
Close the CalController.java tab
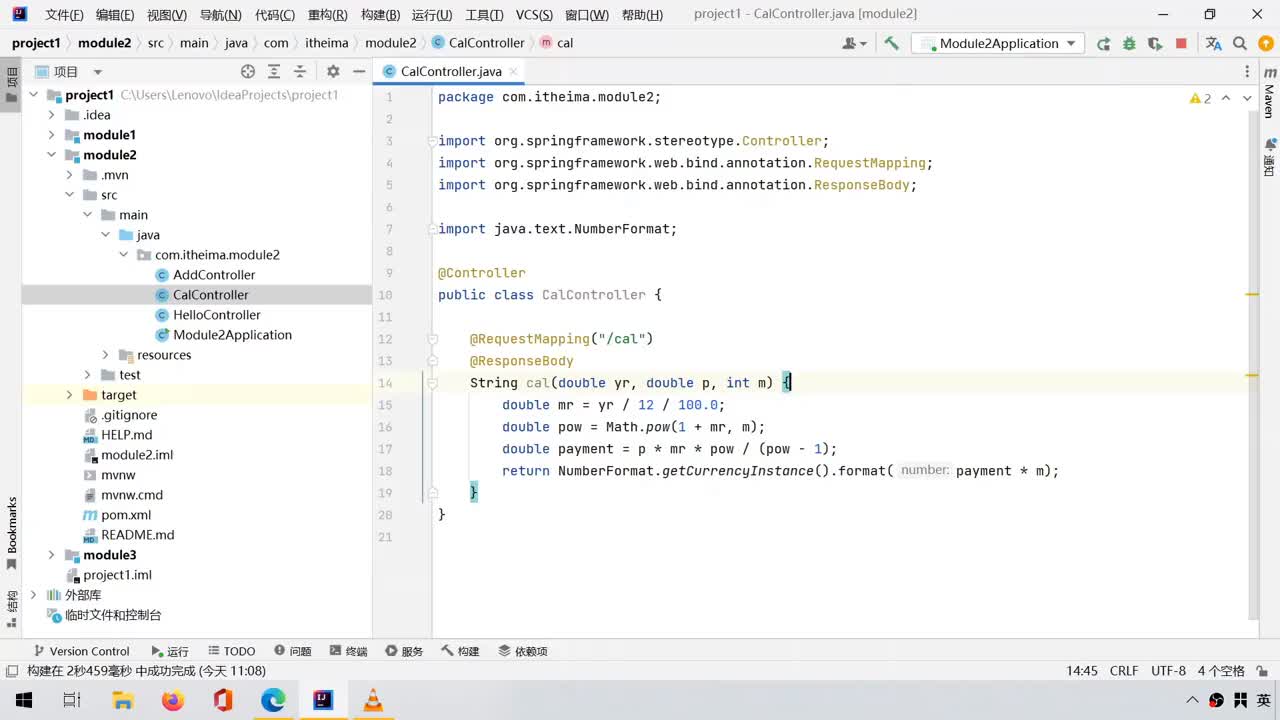click(x=513, y=71)
